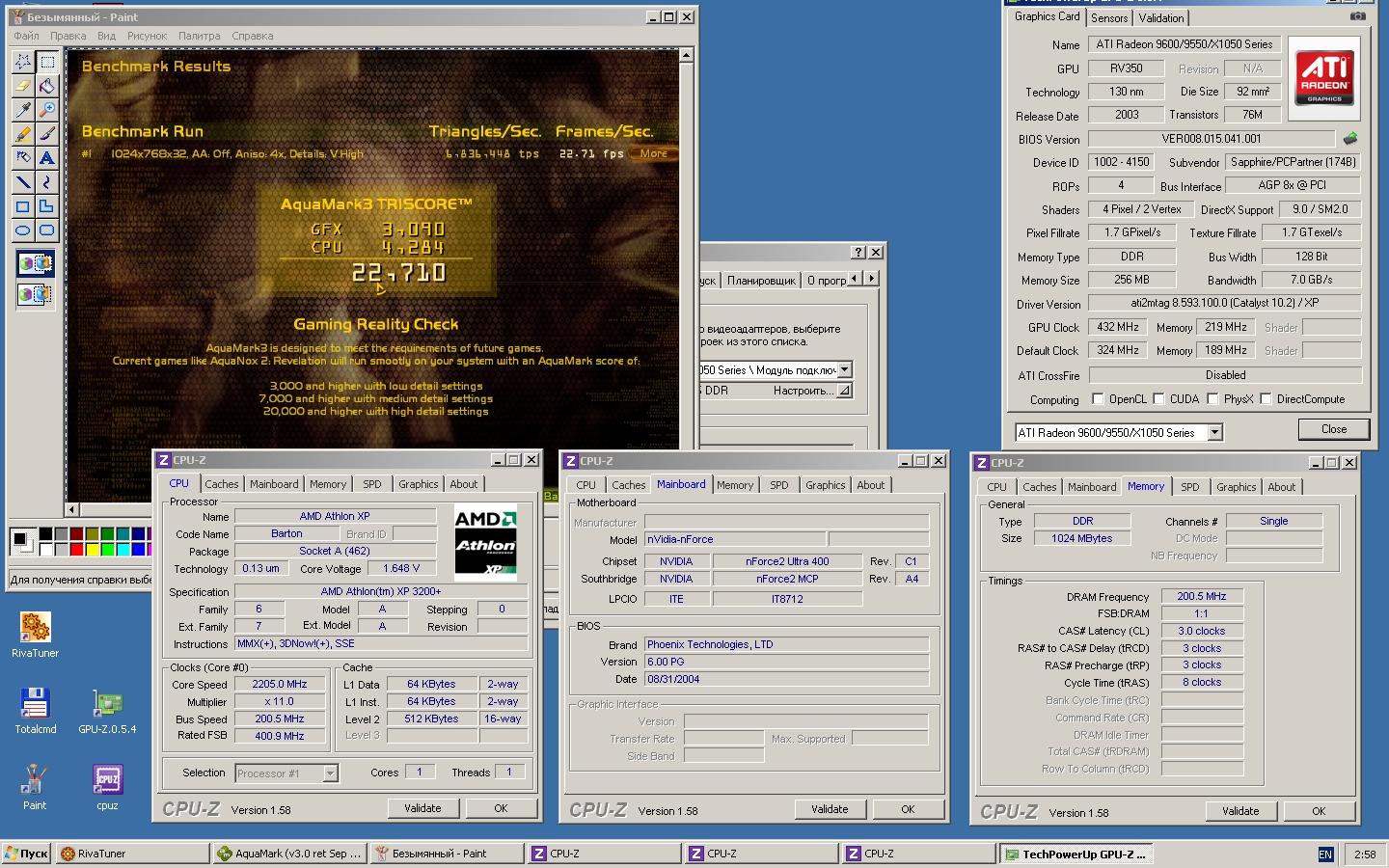Screen dimensions: 1389x868
Task: Click the tab scroll right arrow in display dialog
Action: (871, 279)
